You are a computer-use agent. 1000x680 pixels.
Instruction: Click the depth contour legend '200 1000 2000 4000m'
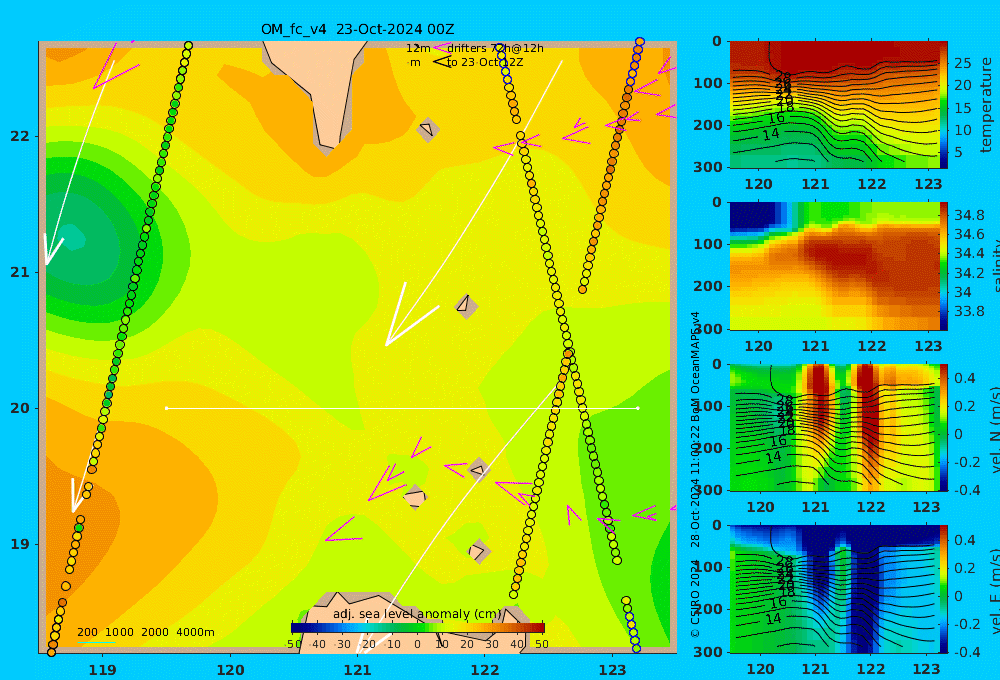coord(145,632)
